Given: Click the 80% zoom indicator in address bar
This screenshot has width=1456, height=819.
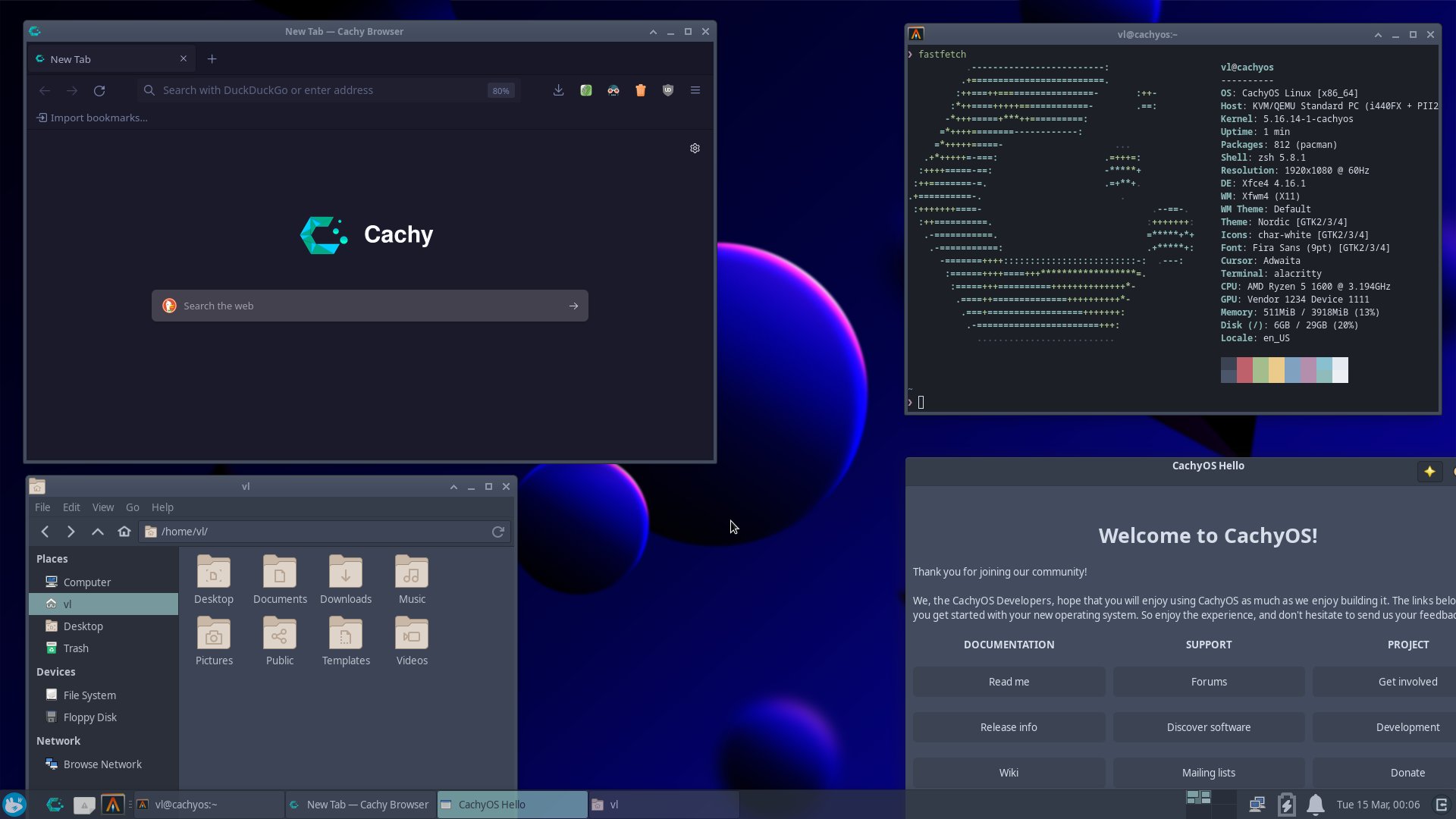Looking at the screenshot, I should point(500,90).
